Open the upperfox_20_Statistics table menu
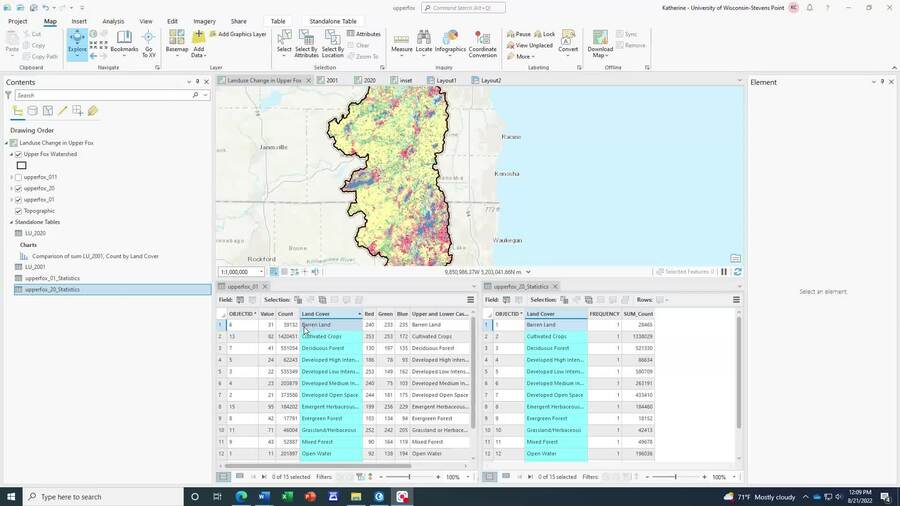The image size is (900, 506). [736, 299]
